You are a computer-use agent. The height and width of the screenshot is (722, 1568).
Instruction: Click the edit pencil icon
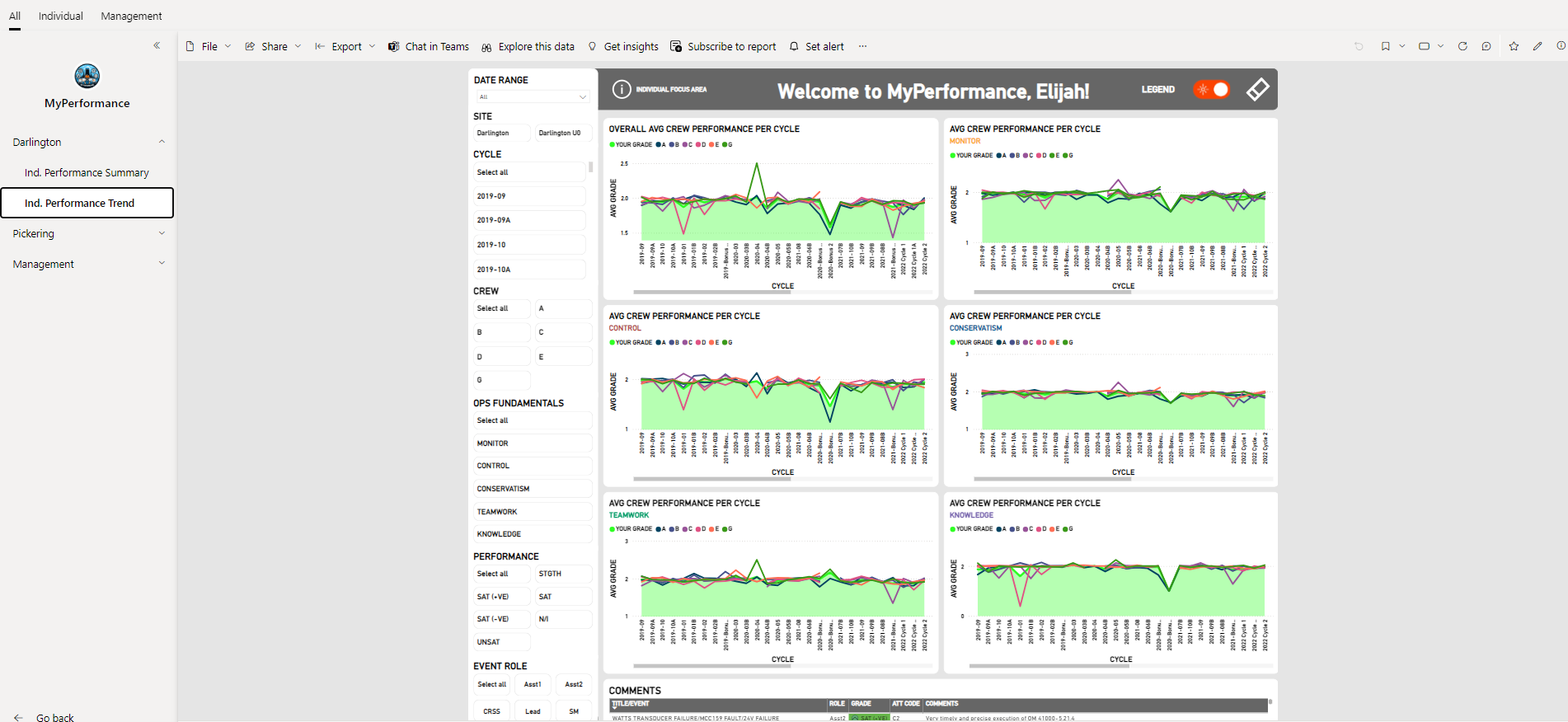[x=1537, y=47]
